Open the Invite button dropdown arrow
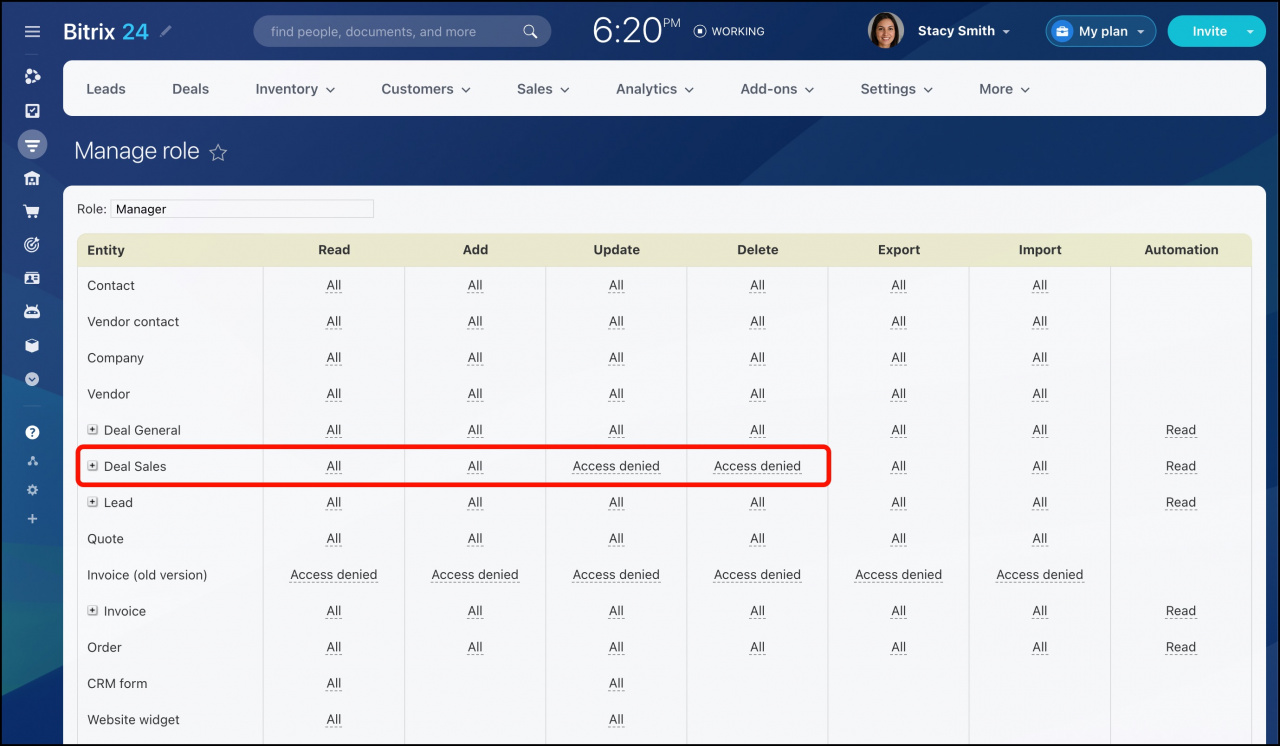 coord(1250,32)
